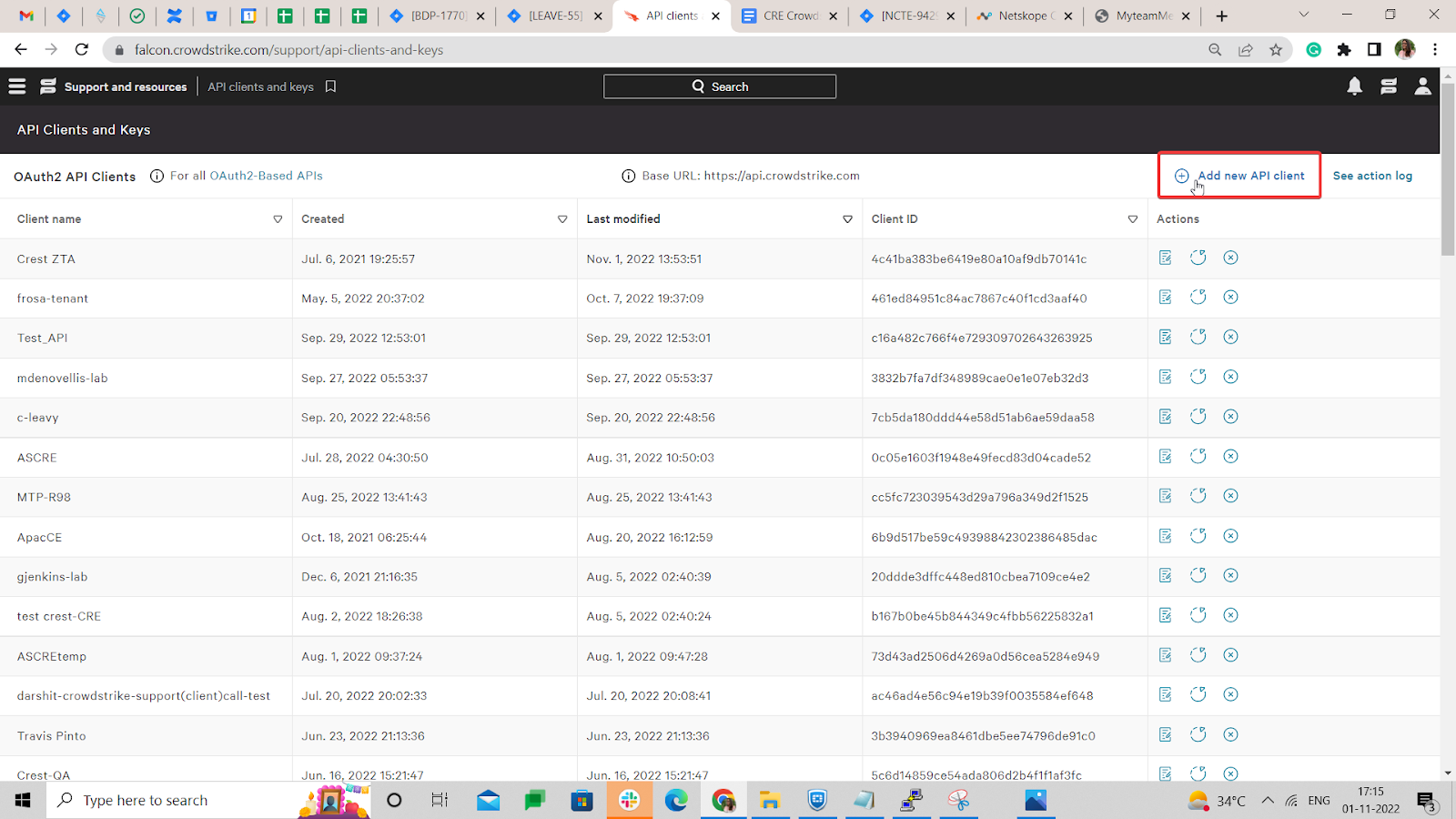Bookmark the API clients and keys page
The image size is (1456, 819).
coord(331,86)
